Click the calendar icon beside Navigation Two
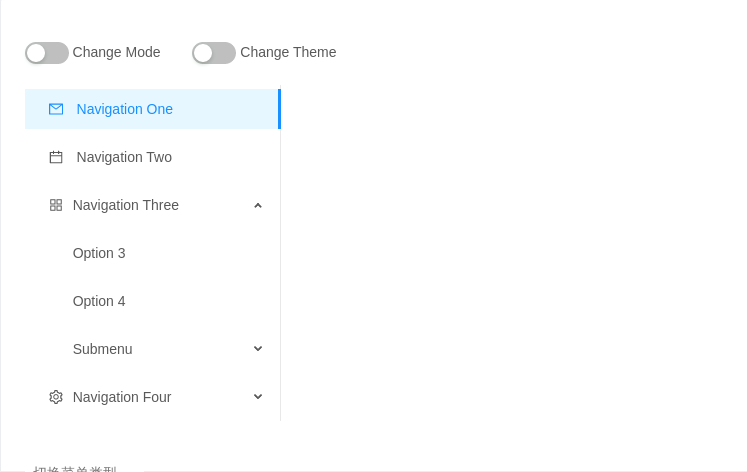This screenshot has width=747, height=472. point(56,157)
